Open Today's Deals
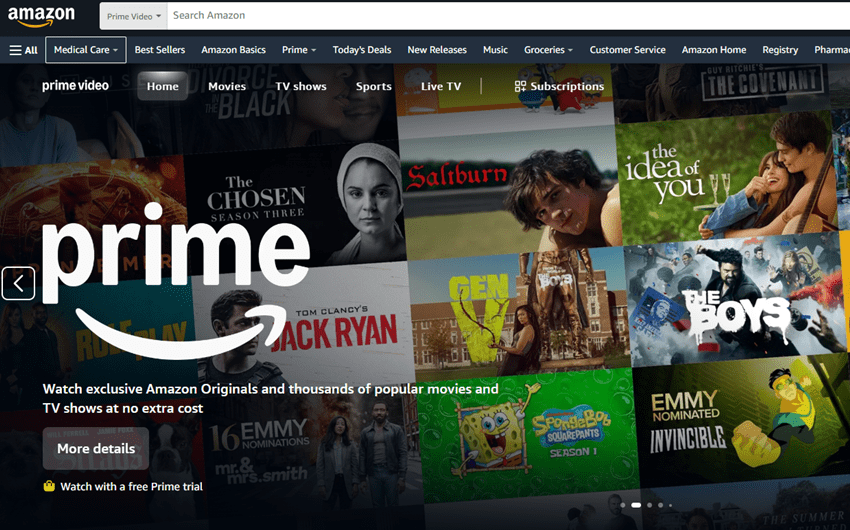Viewport: 850px width, 530px height. tap(362, 50)
